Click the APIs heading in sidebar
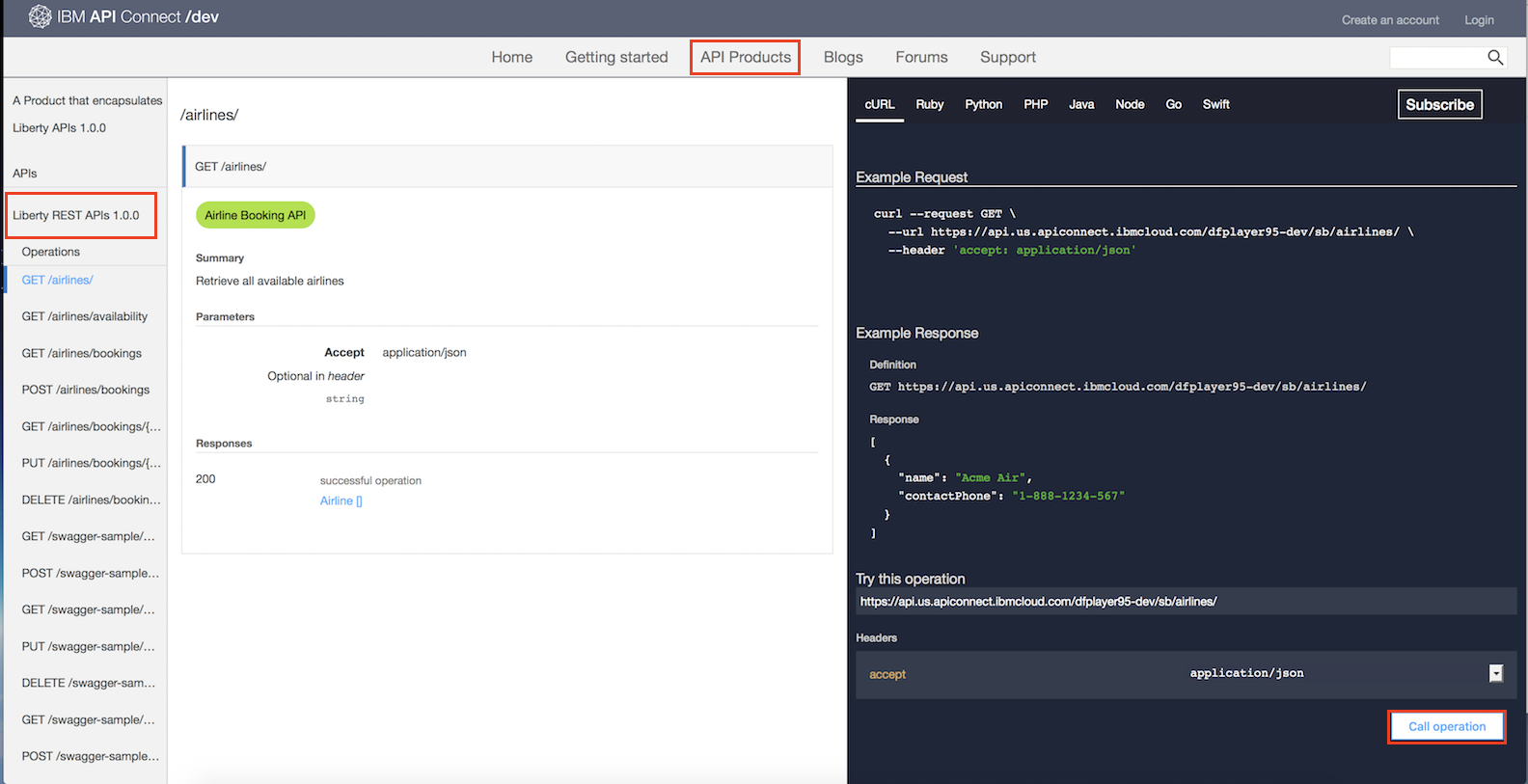 pyautogui.click(x=25, y=174)
